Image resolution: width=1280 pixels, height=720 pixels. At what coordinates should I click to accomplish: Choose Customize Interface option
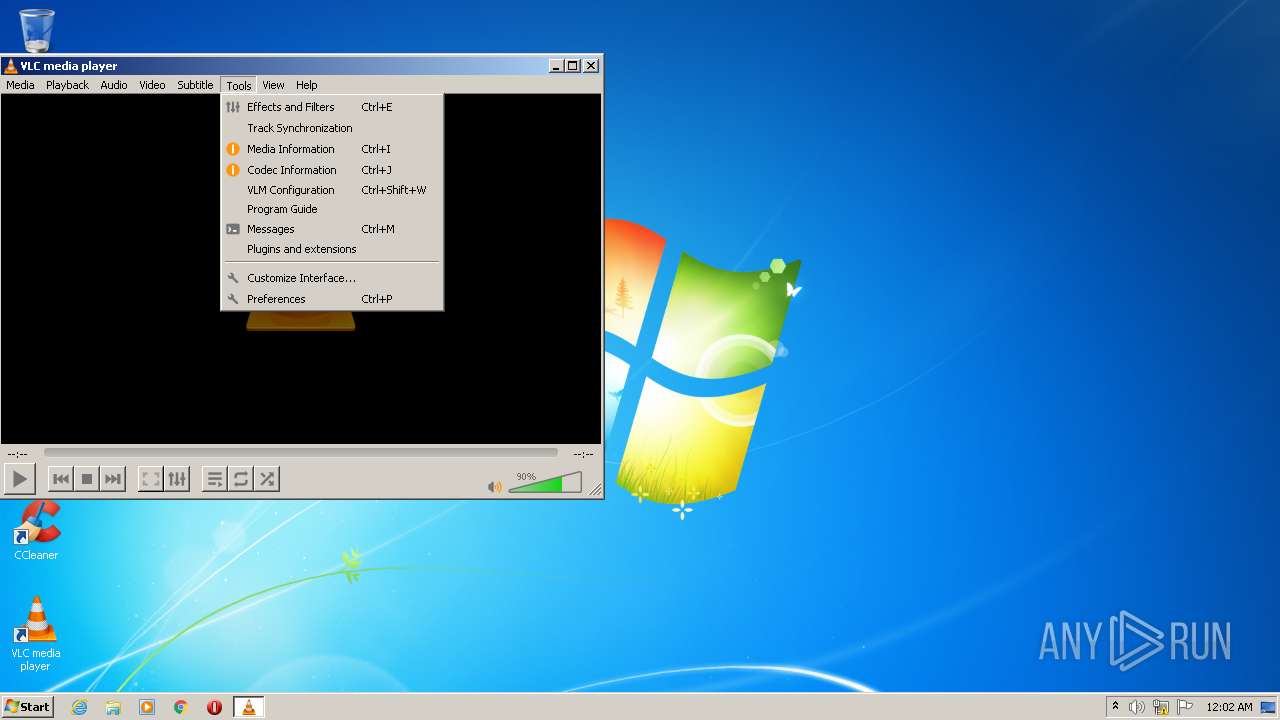point(332,278)
